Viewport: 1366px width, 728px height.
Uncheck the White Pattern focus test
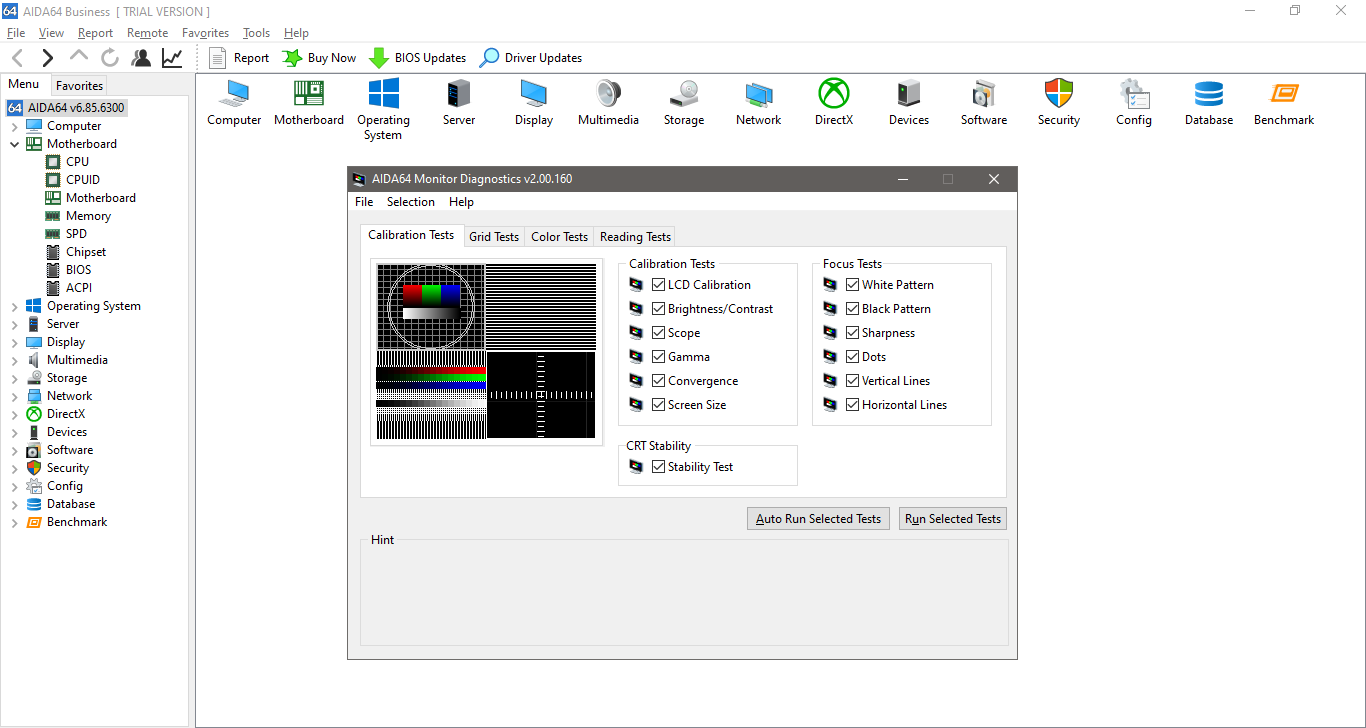852,285
